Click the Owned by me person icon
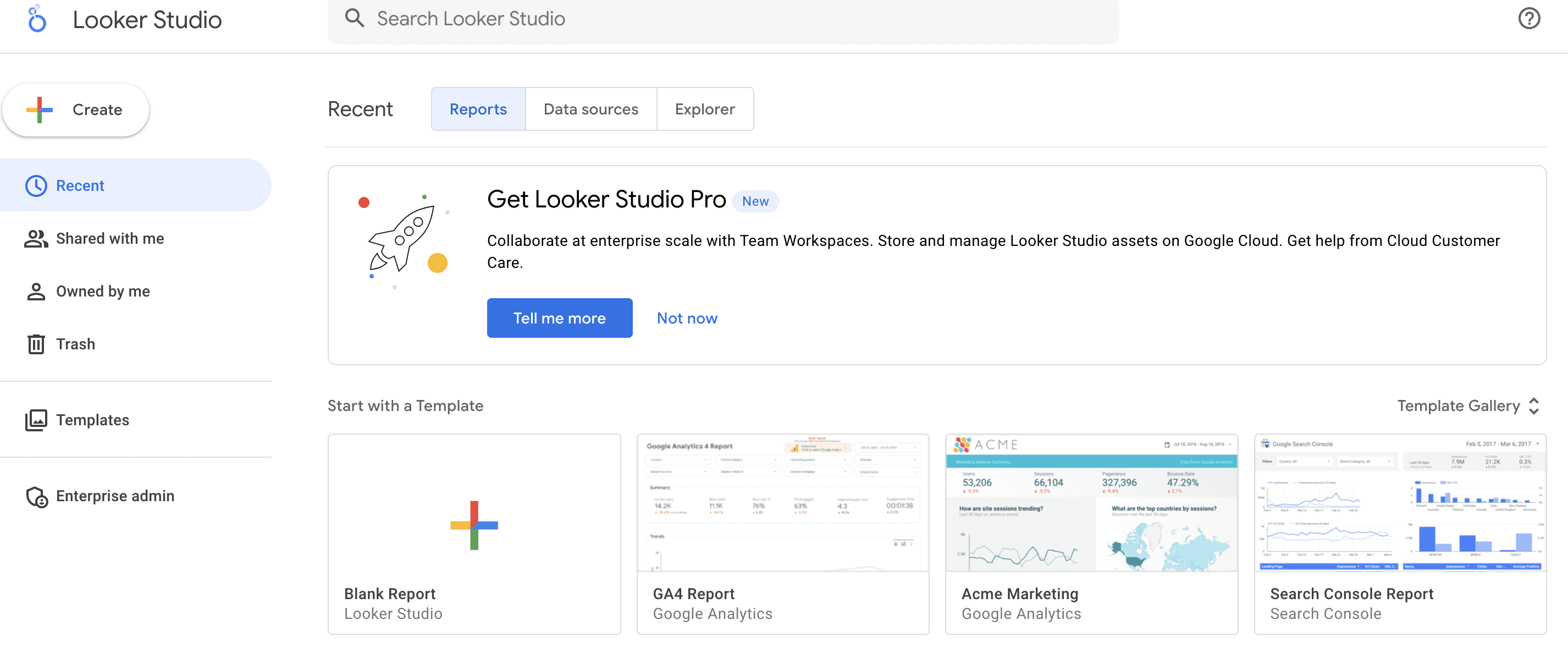Viewport: 1568px width, 647px height. click(x=36, y=292)
